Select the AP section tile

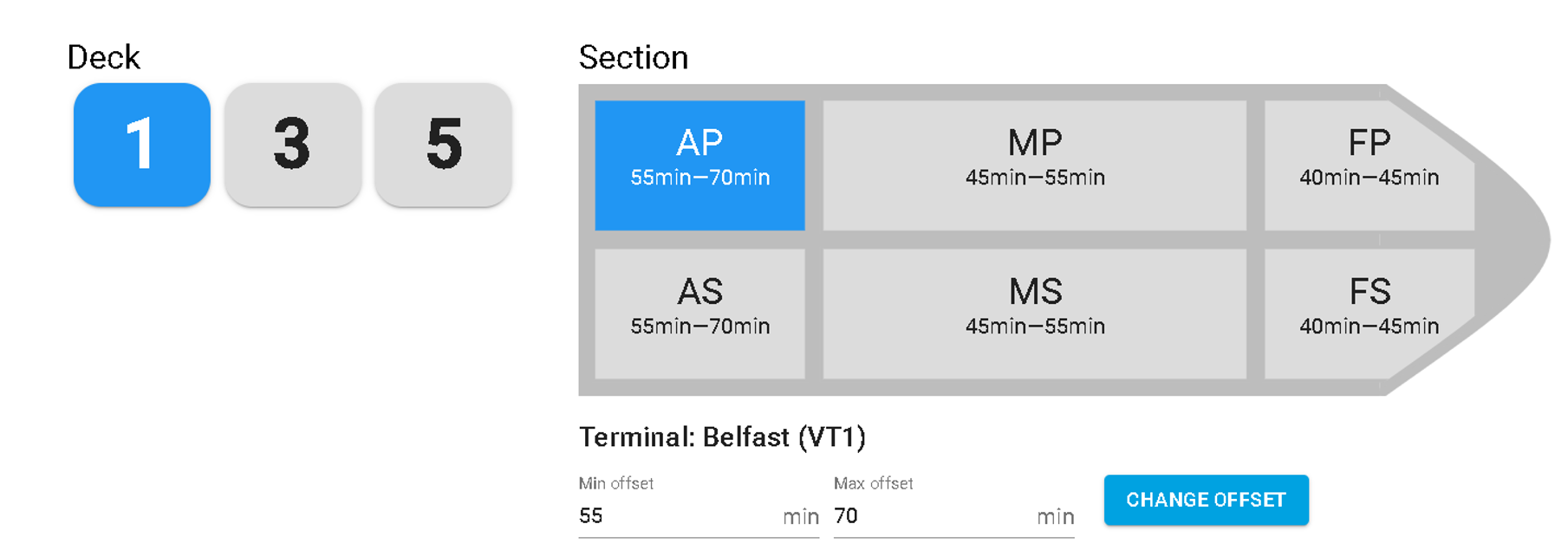tap(699, 165)
